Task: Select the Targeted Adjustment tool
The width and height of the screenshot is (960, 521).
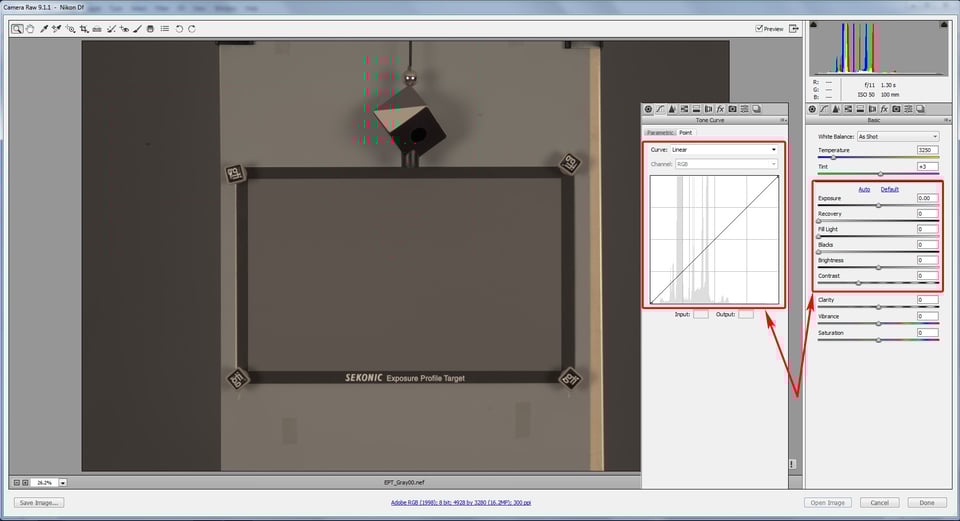Action: pyautogui.click(x=70, y=29)
